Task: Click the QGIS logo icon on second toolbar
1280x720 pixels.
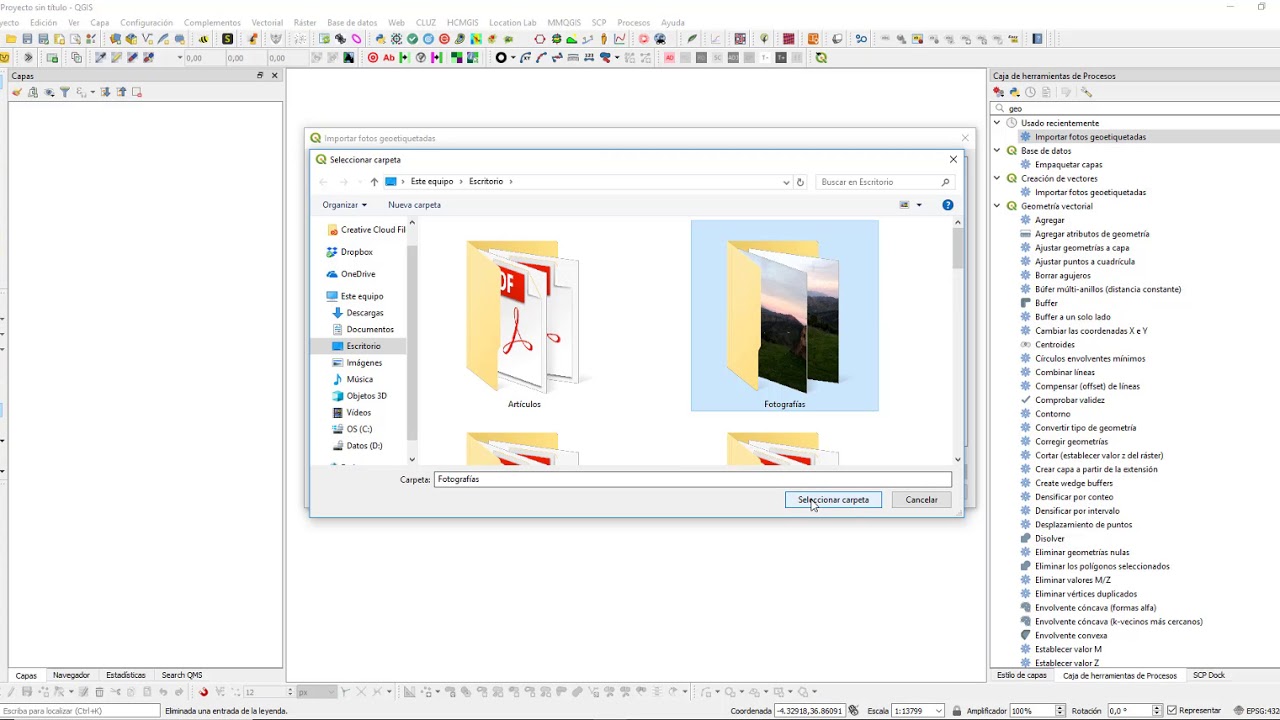Action: pos(821,58)
